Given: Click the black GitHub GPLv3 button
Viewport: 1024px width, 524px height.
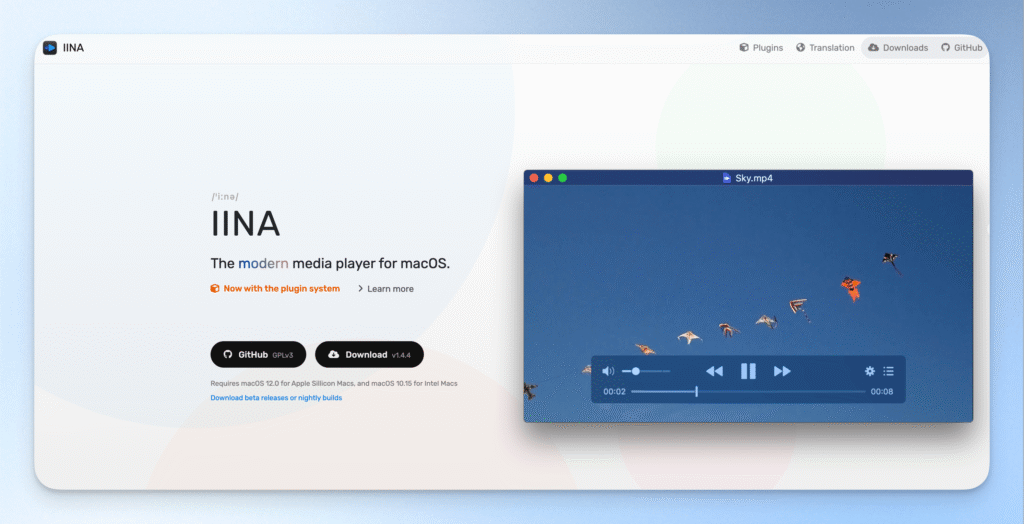Looking at the screenshot, I should point(258,354).
